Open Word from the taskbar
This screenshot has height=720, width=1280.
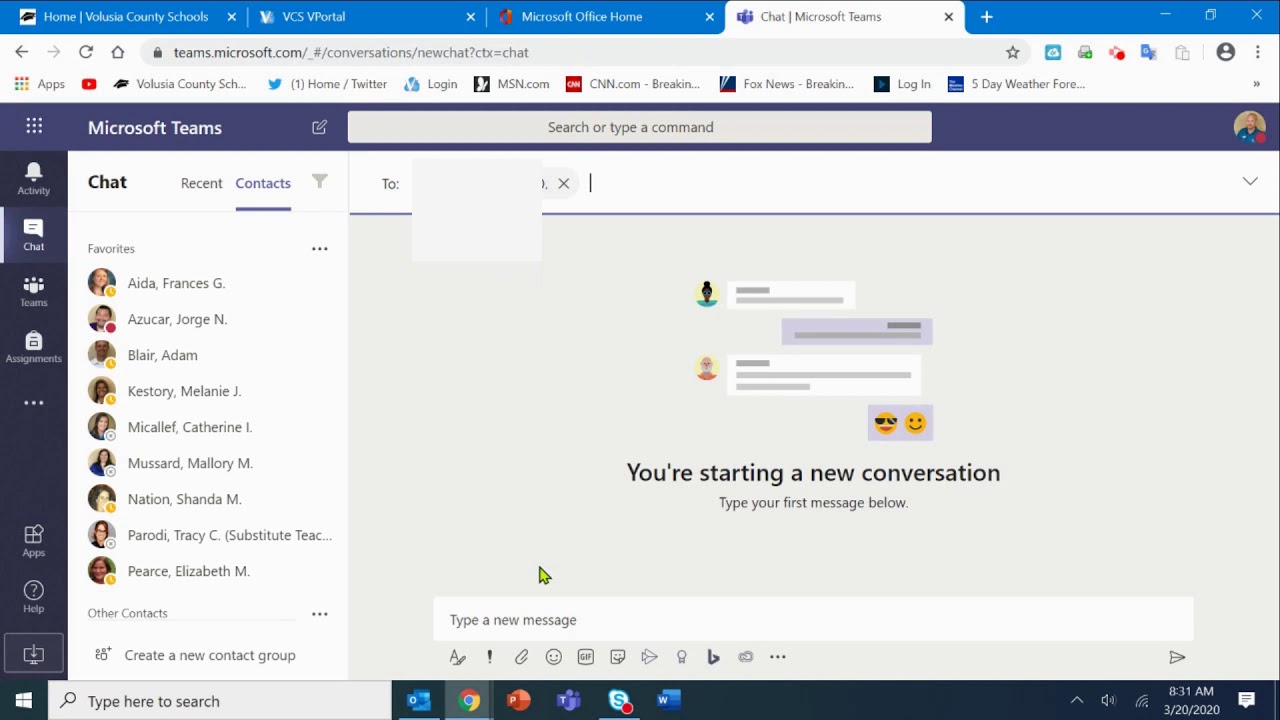tap(668, 701)
